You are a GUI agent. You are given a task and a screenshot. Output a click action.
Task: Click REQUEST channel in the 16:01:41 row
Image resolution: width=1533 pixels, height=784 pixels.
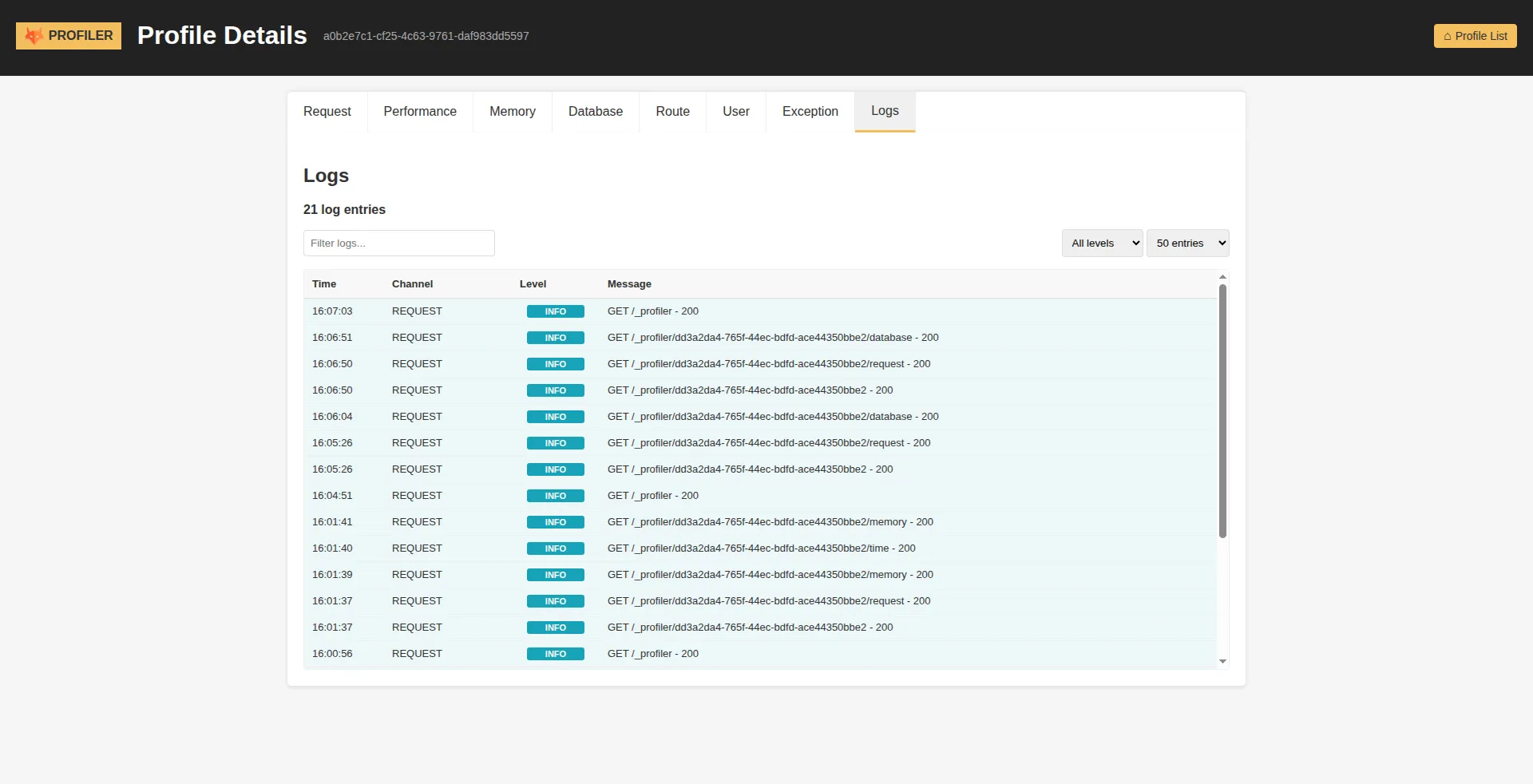coord(417,522)
